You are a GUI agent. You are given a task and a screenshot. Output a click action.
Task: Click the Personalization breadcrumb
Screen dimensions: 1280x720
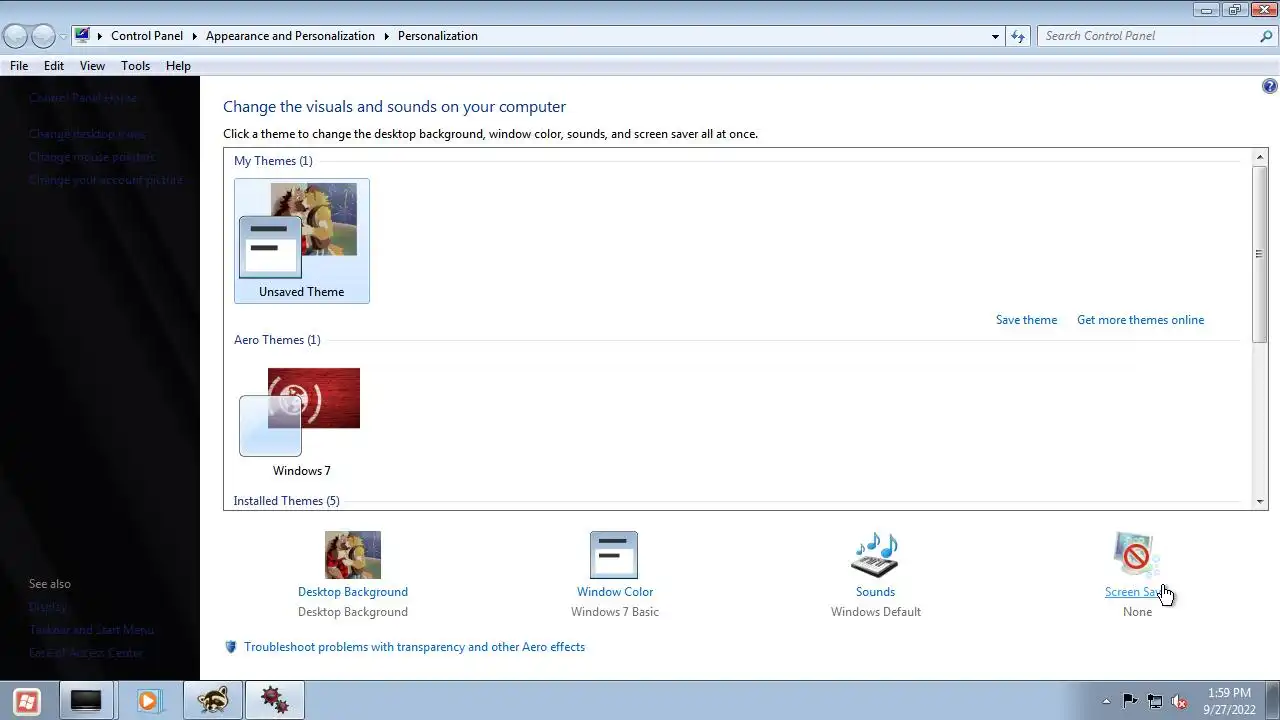pyautogui.click(x=438, y=36)
